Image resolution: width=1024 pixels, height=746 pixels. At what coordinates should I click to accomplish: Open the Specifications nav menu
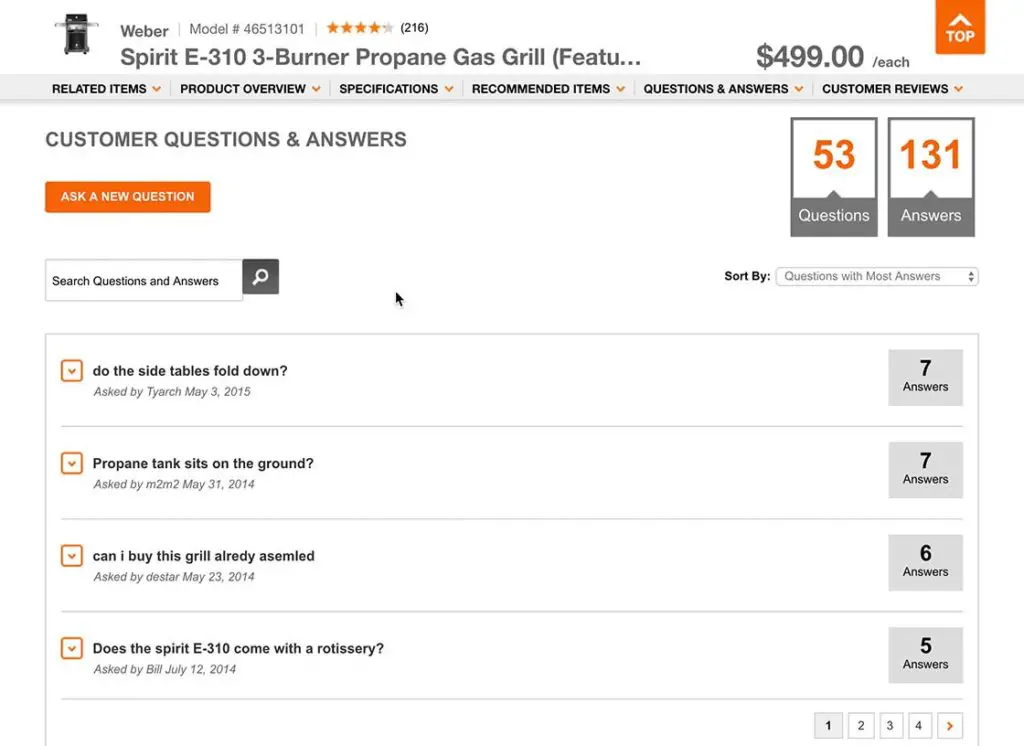click(x=396, y=89)
